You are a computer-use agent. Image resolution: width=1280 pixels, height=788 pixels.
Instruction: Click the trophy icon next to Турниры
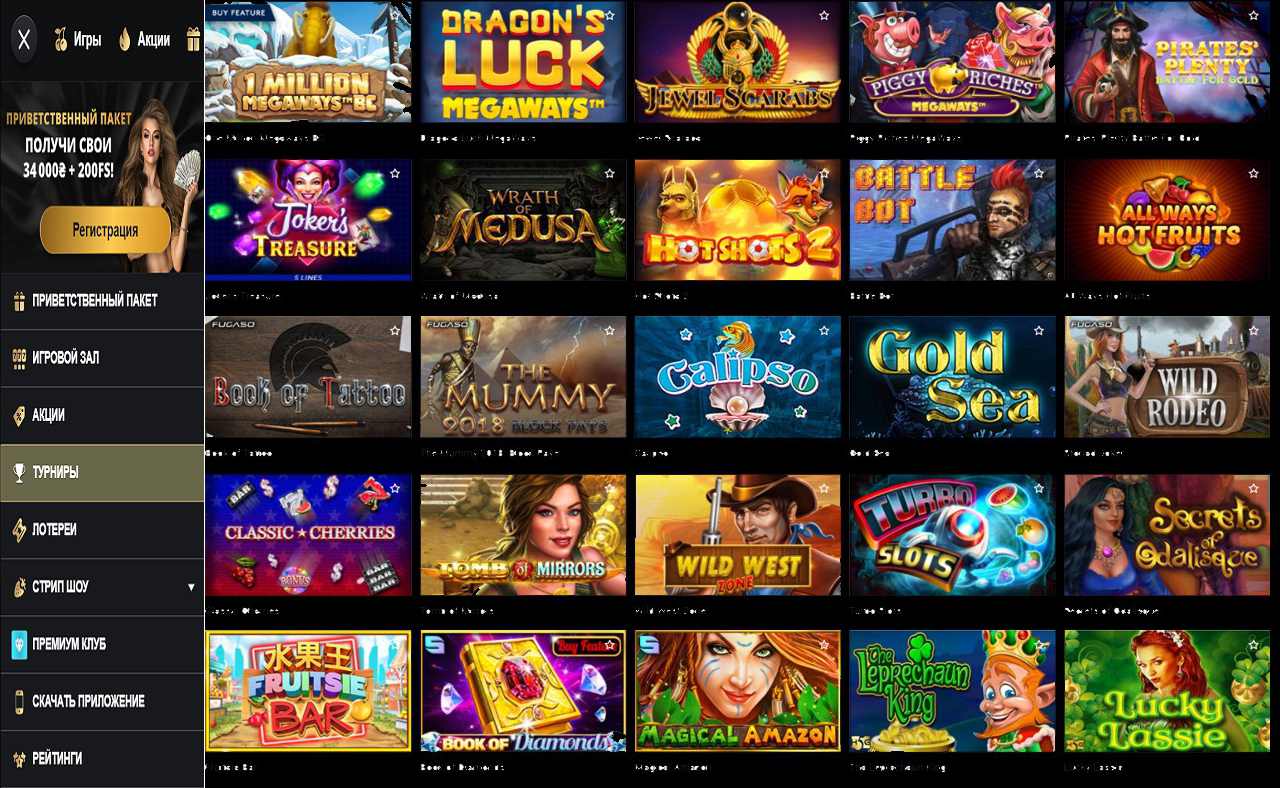click(19, 473)
